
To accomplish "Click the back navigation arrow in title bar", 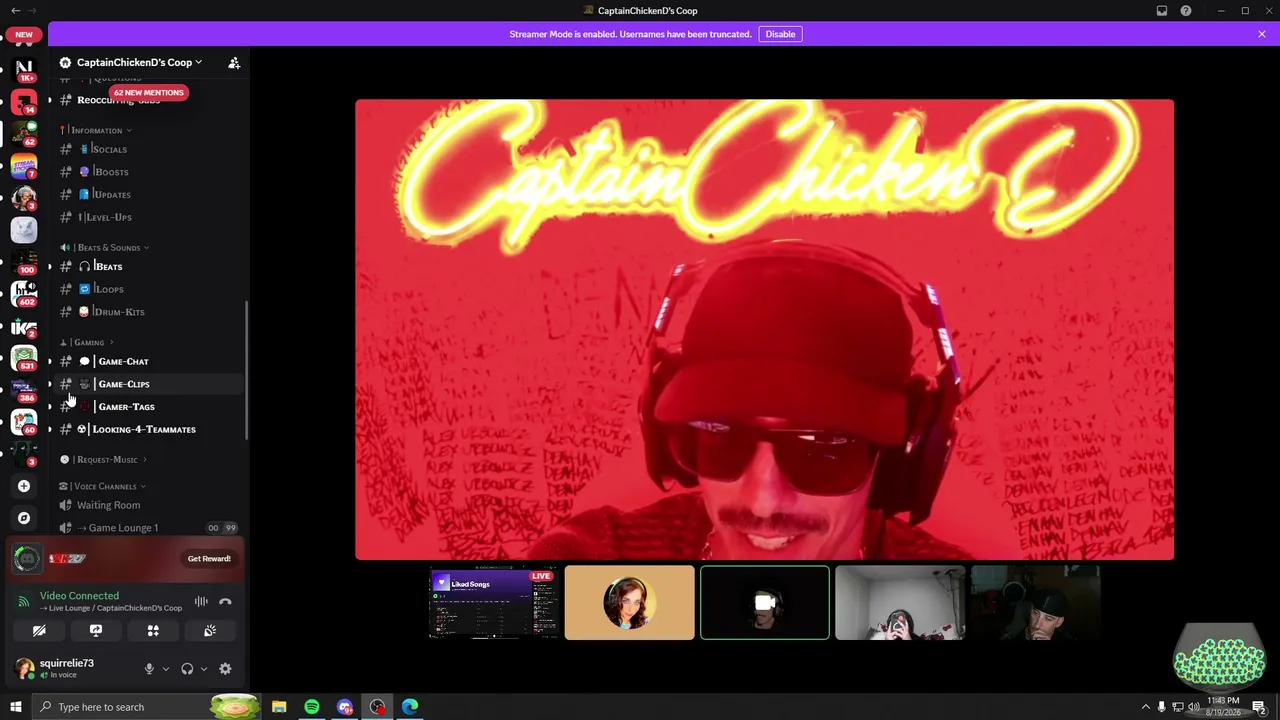I will pos(15,10).
